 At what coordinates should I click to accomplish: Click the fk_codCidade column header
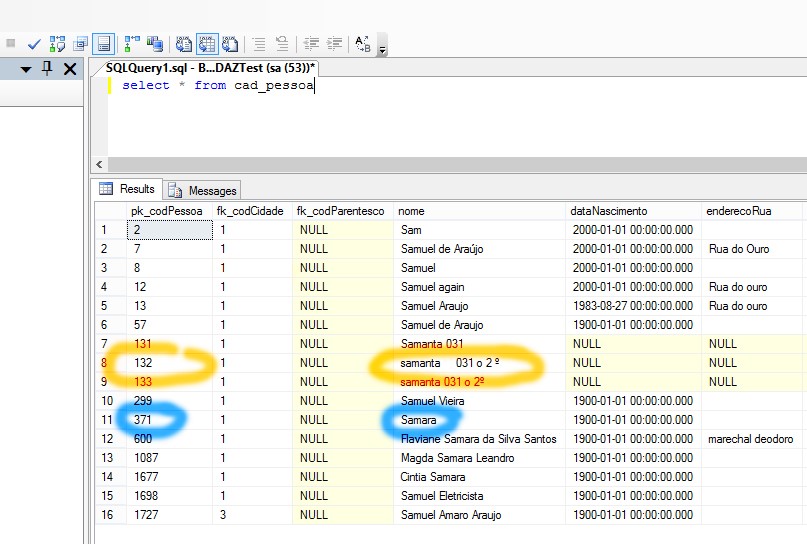(252, 211)
